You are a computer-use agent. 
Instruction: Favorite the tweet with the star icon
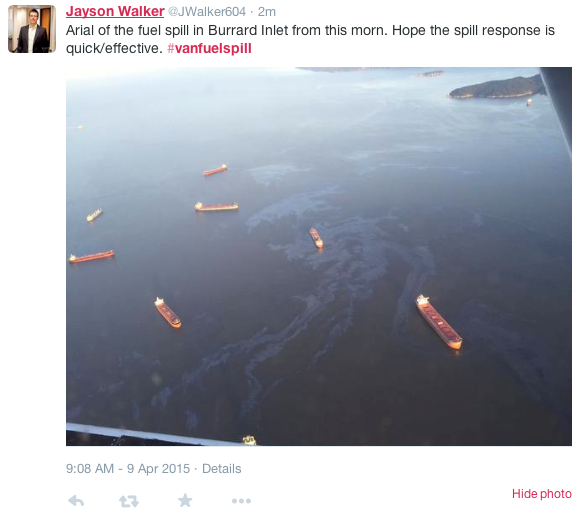185,500
